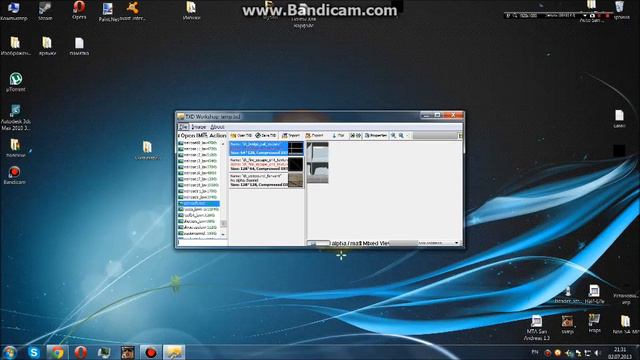Click the search field below the IMG list
The width and height of the screenshot is (640, 360).
click(202, 242)
